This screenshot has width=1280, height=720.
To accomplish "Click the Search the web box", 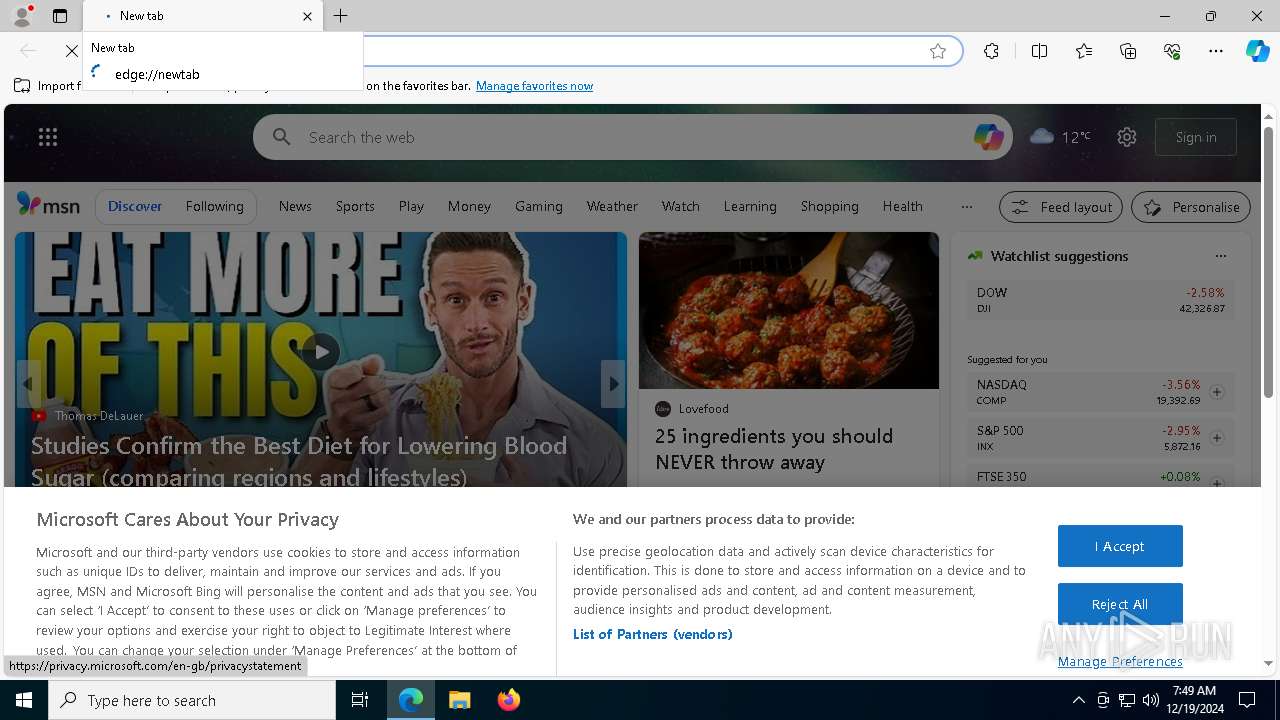I will tap(633, 137).
